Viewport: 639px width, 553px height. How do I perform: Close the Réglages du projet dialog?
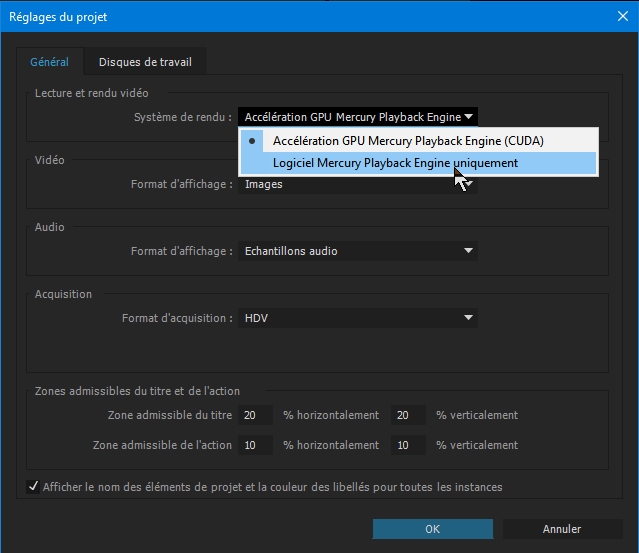click(x=623, y=16)
